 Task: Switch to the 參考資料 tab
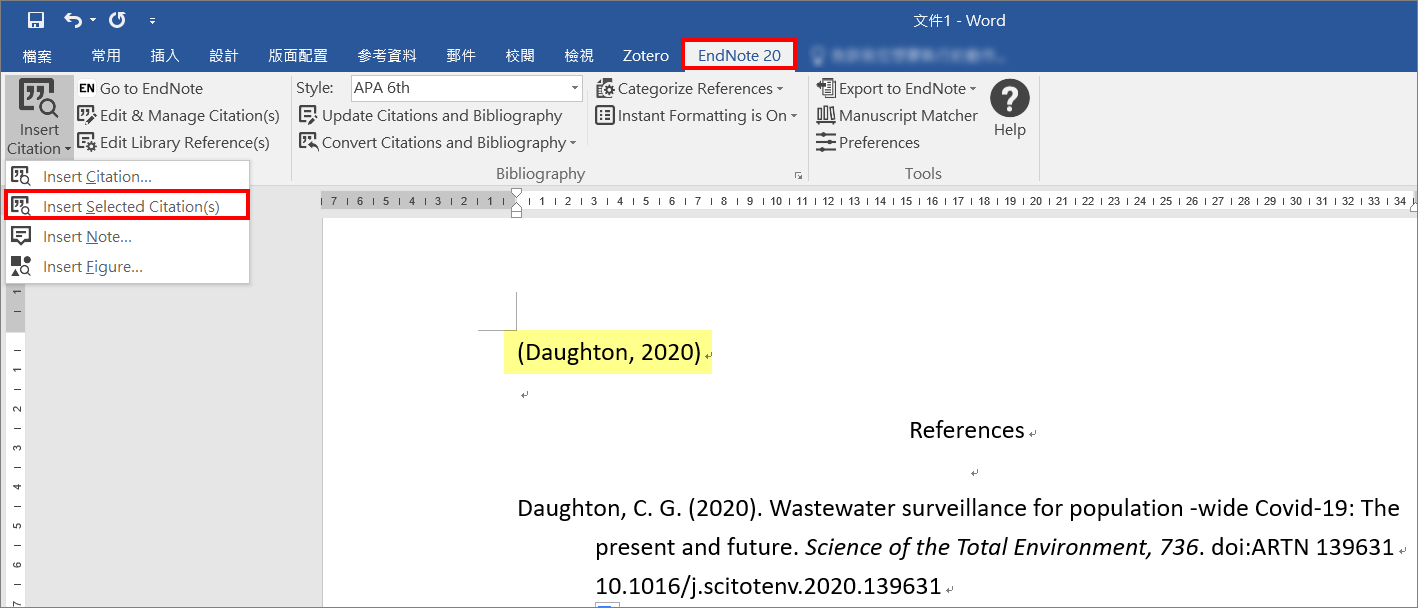pos(387,56)
